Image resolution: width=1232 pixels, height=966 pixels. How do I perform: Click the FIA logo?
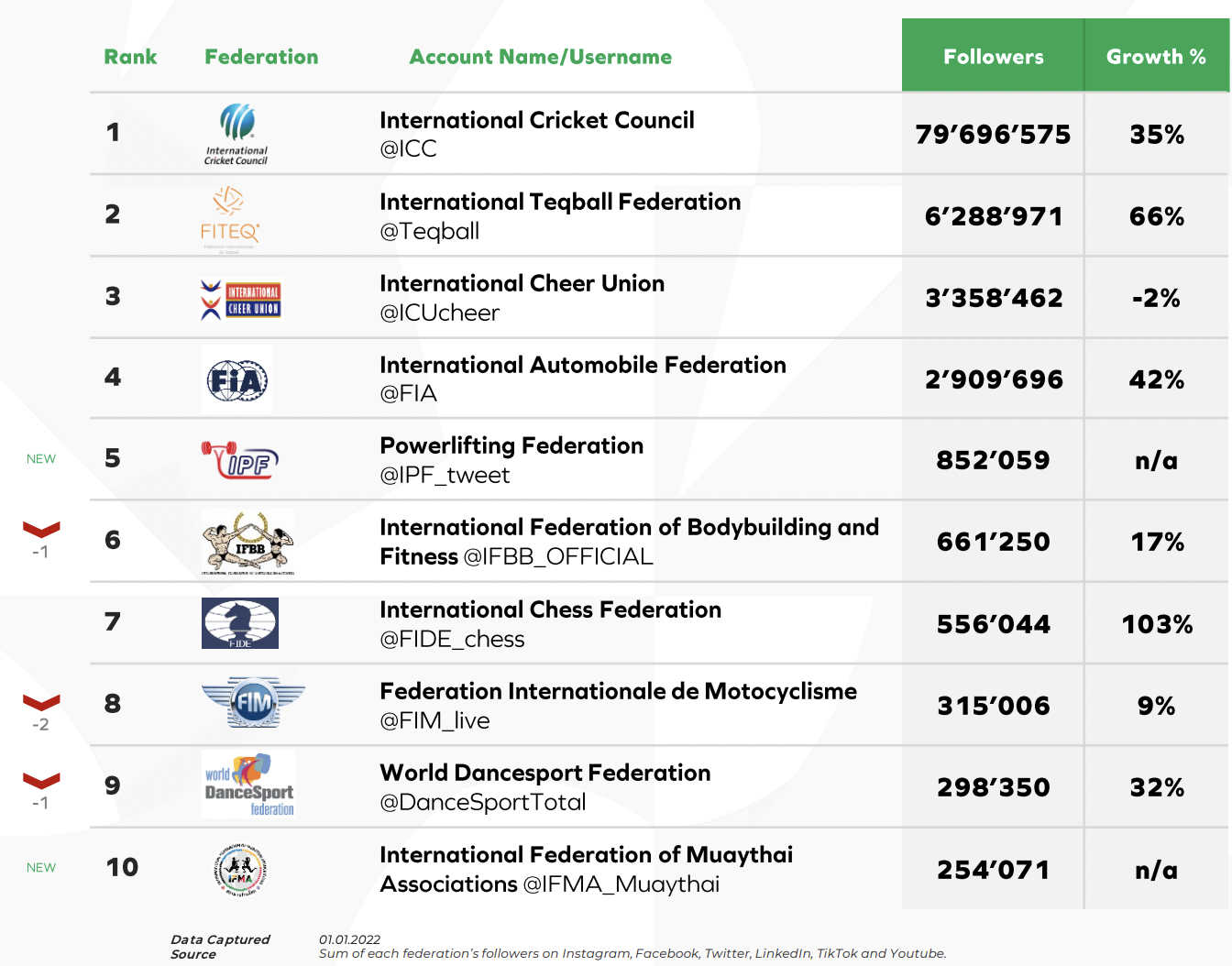coord(236,379)
